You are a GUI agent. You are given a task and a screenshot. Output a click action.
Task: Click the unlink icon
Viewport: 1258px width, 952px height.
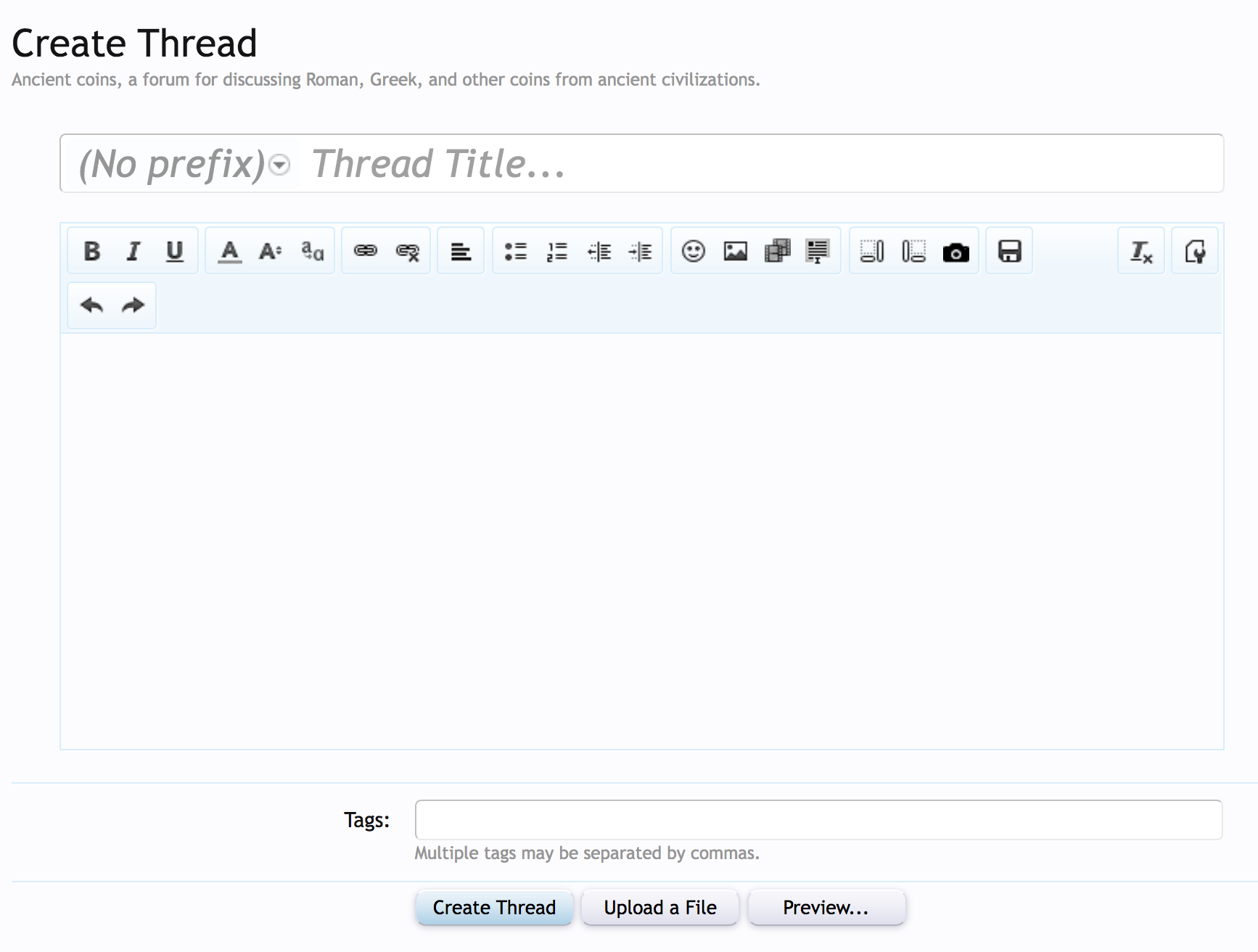(408, 251)
